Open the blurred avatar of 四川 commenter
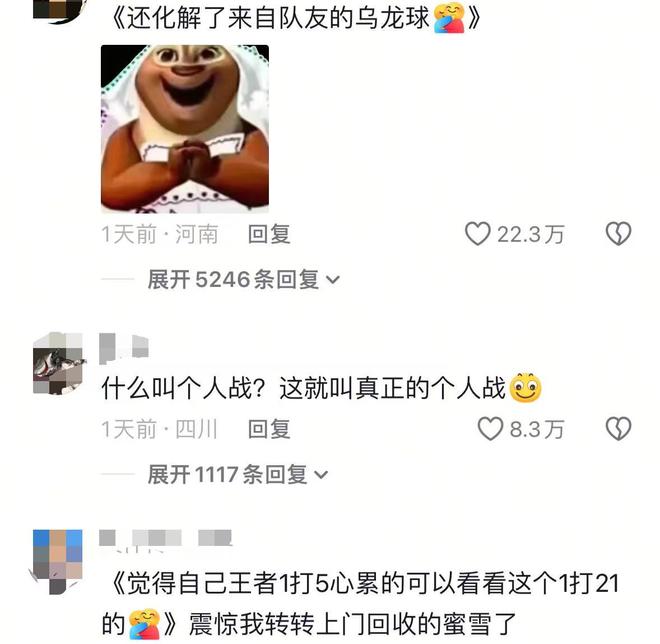 [x=59, y=363]
